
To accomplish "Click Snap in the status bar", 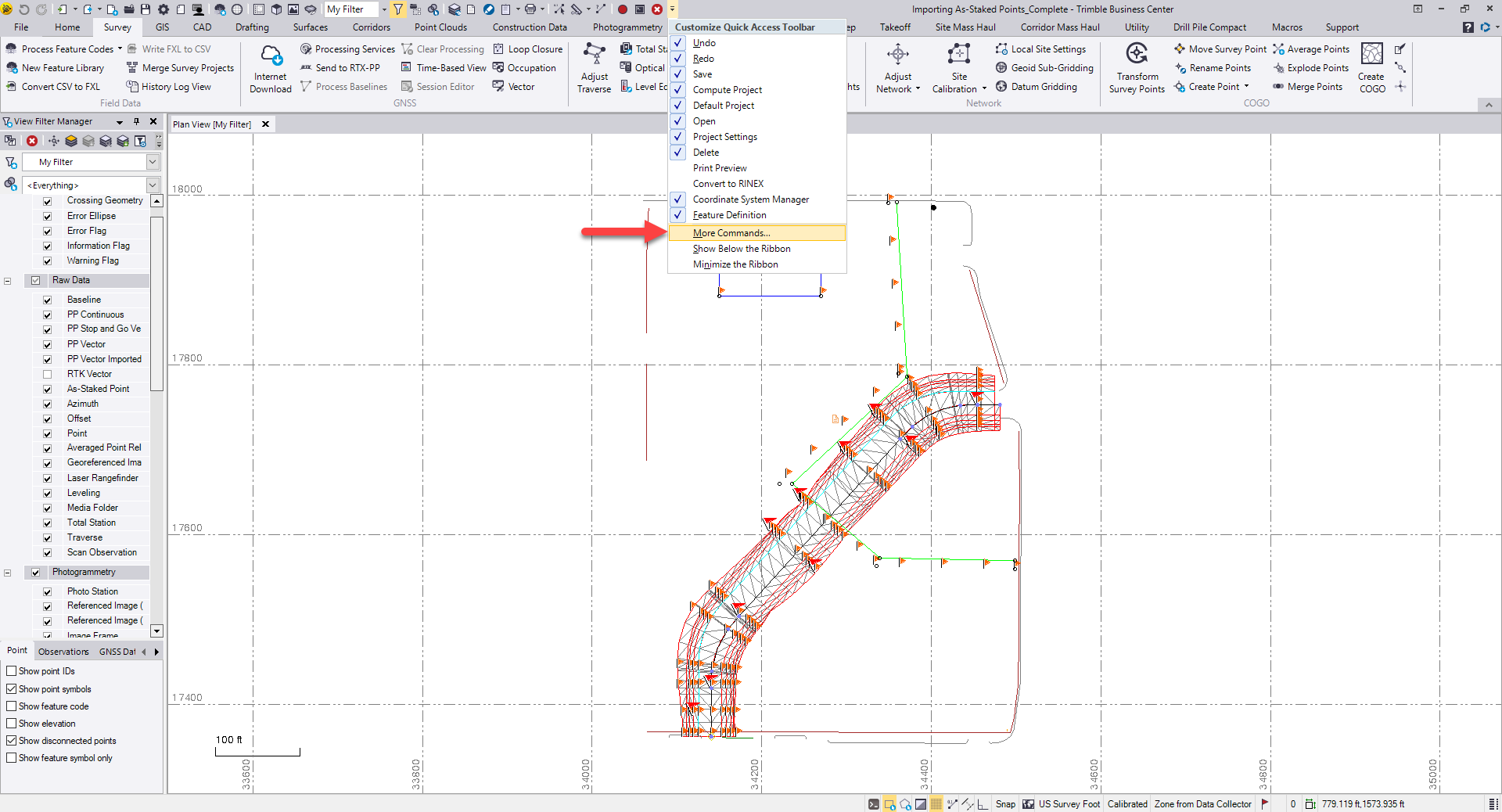I will [1005, 804].
